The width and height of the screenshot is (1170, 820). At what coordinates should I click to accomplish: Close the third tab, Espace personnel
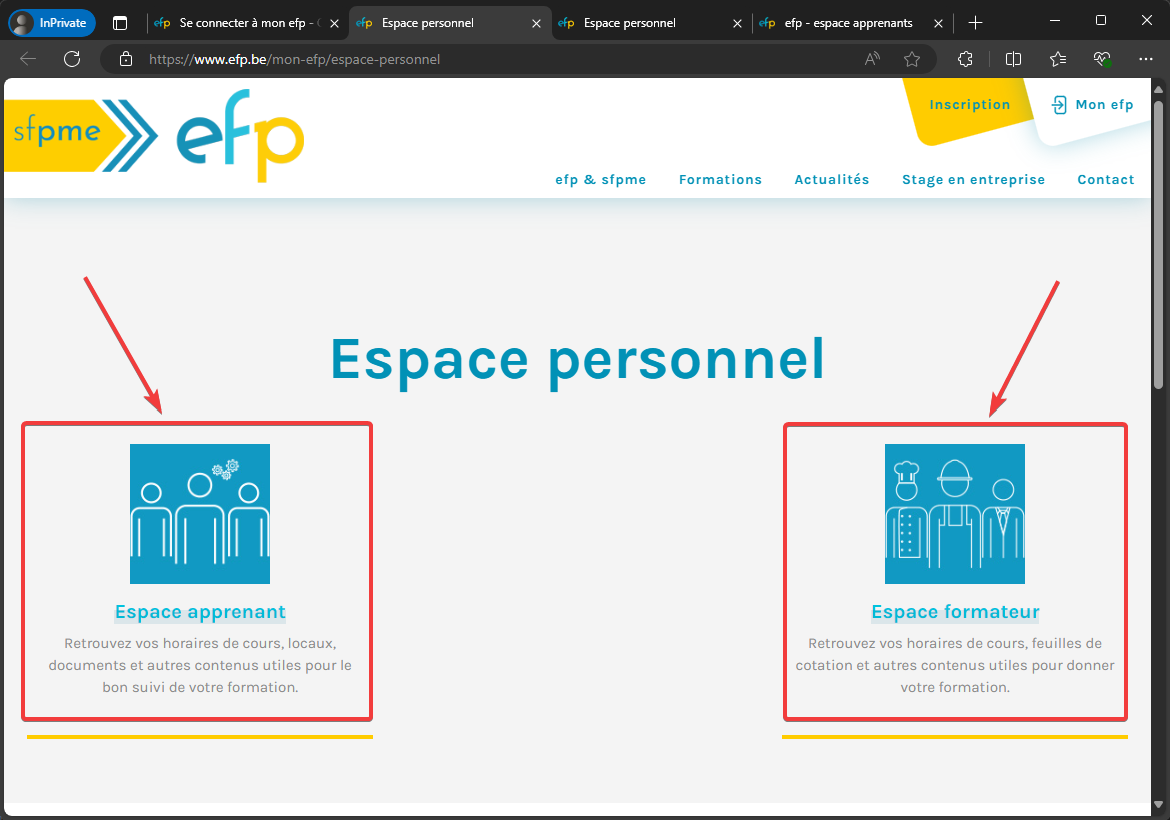(737, 23)
